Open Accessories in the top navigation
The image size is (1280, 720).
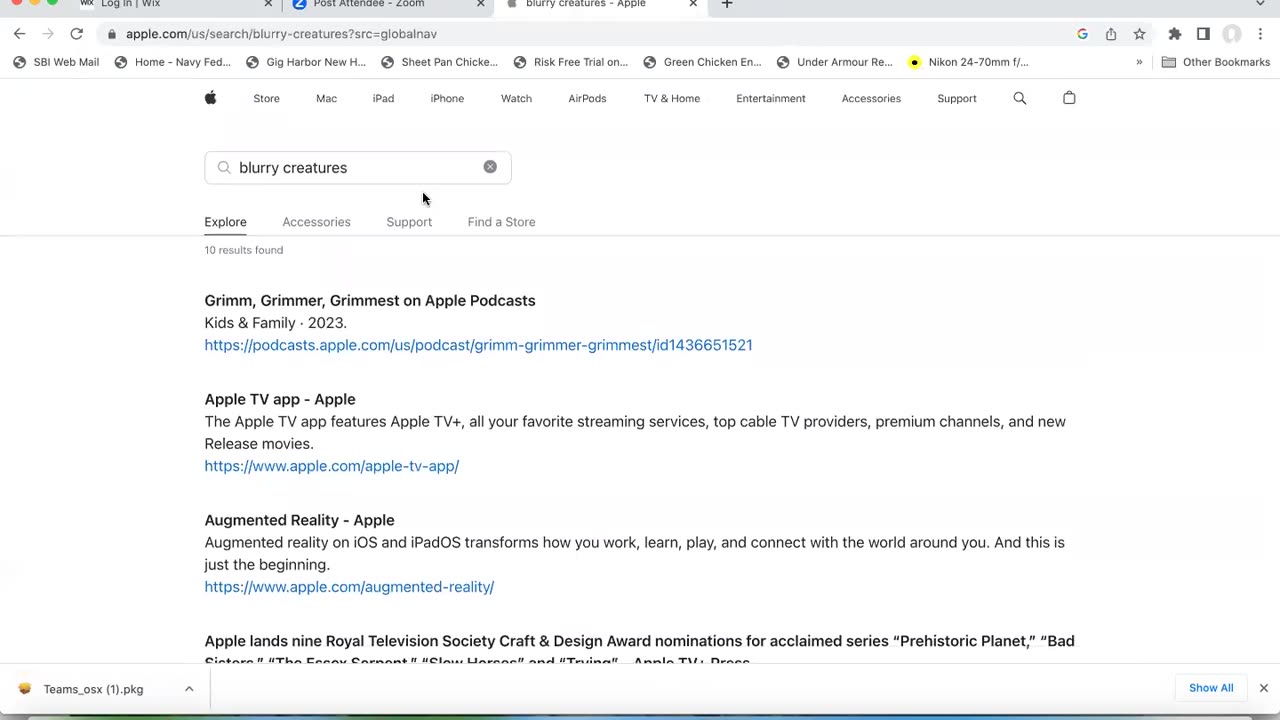point(871,98)
